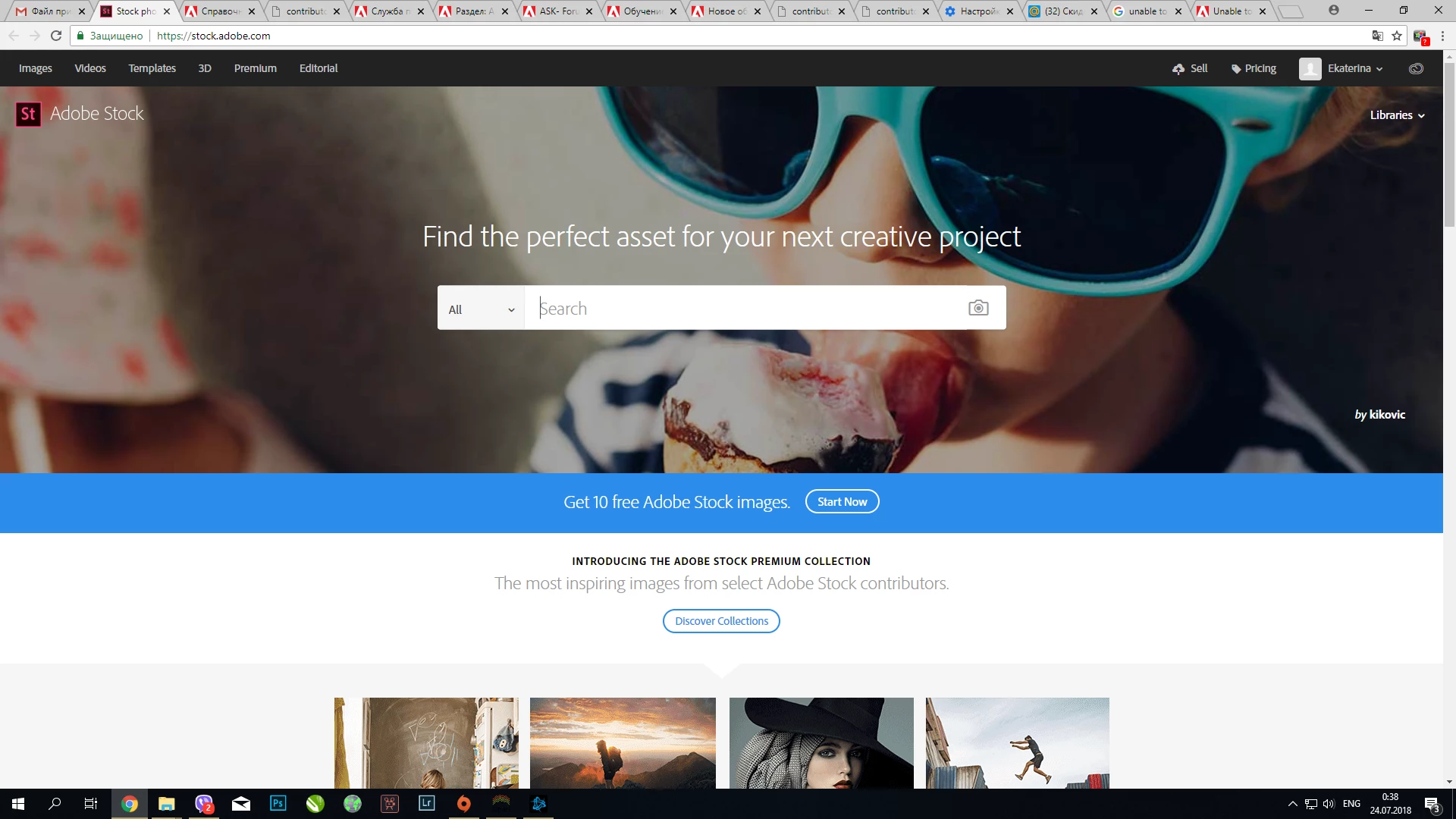Click the Adobe Stock St logo
1456x819 pixels.
(28, 114)
